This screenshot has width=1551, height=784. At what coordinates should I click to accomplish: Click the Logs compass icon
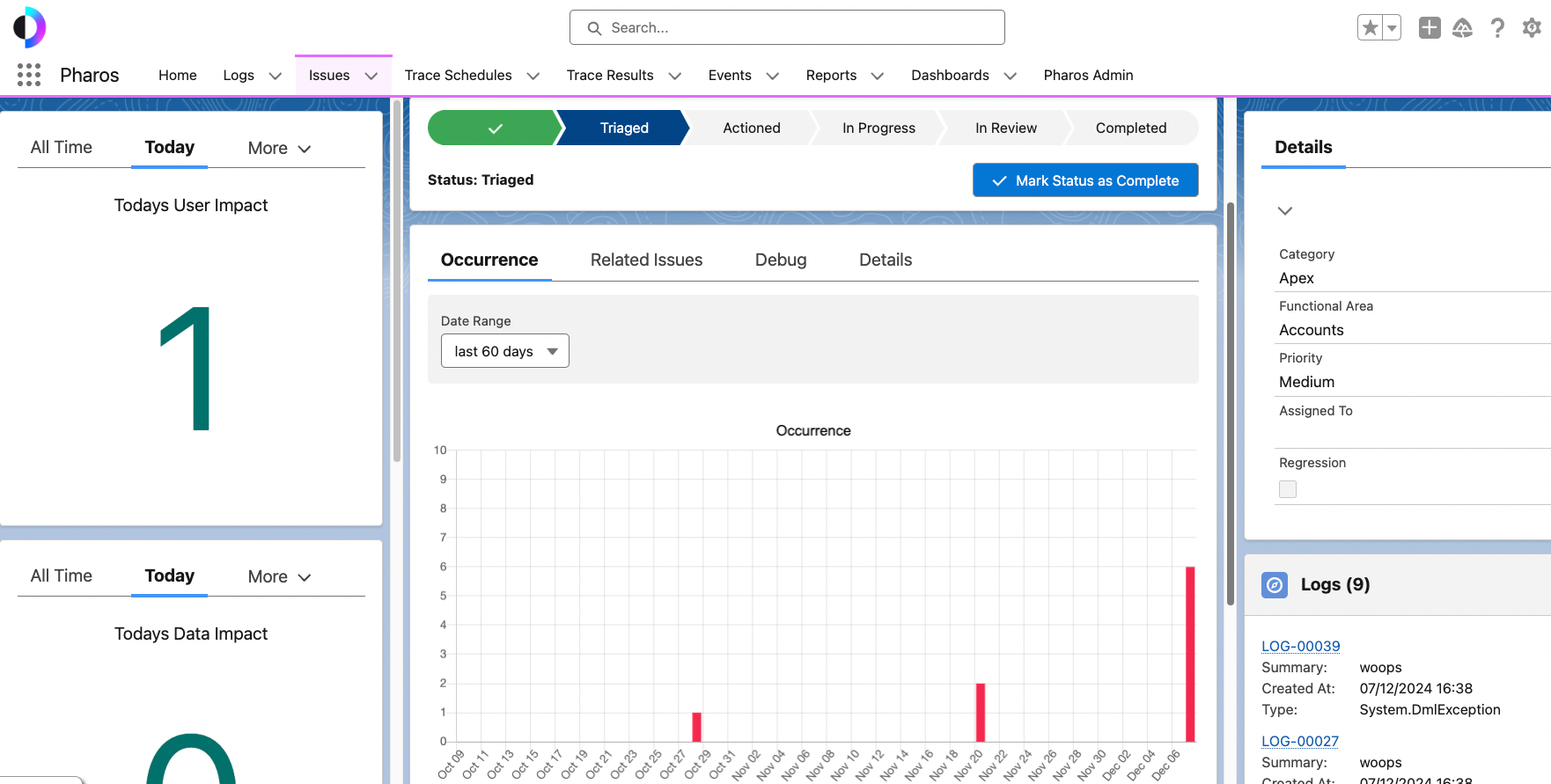point(1275,585)
